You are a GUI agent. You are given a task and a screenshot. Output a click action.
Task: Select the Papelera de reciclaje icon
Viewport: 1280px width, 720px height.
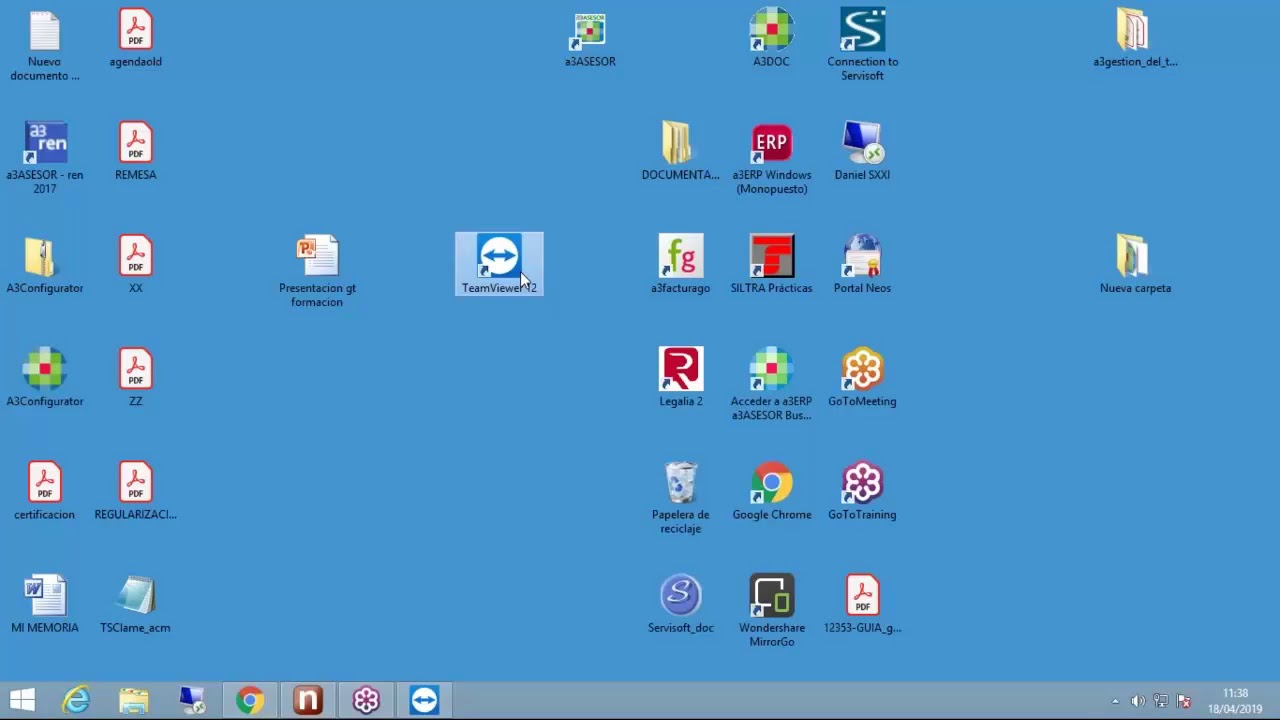point(680,498)
